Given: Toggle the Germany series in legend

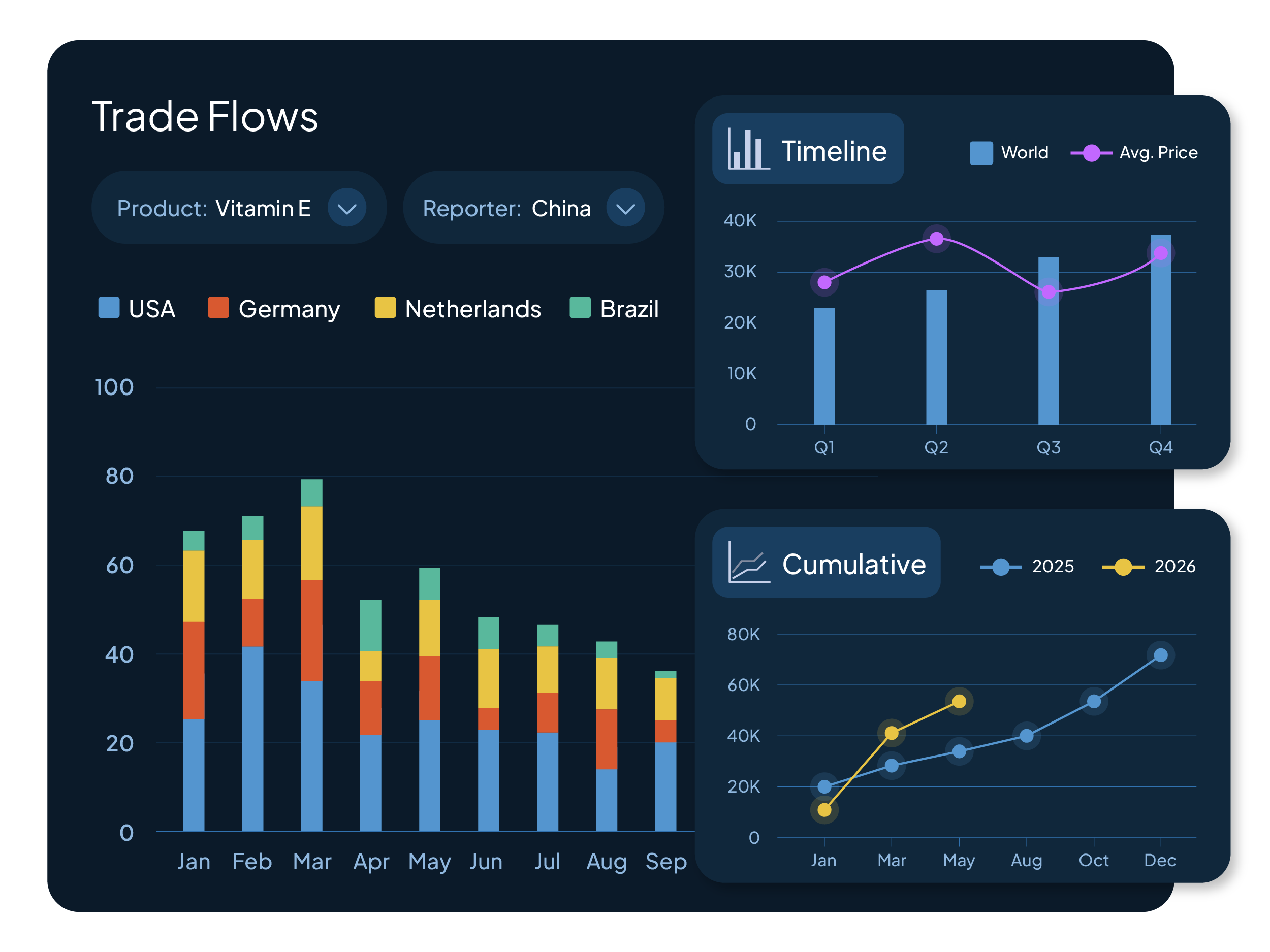Looking at the screenshot, I should pos(274,309).
